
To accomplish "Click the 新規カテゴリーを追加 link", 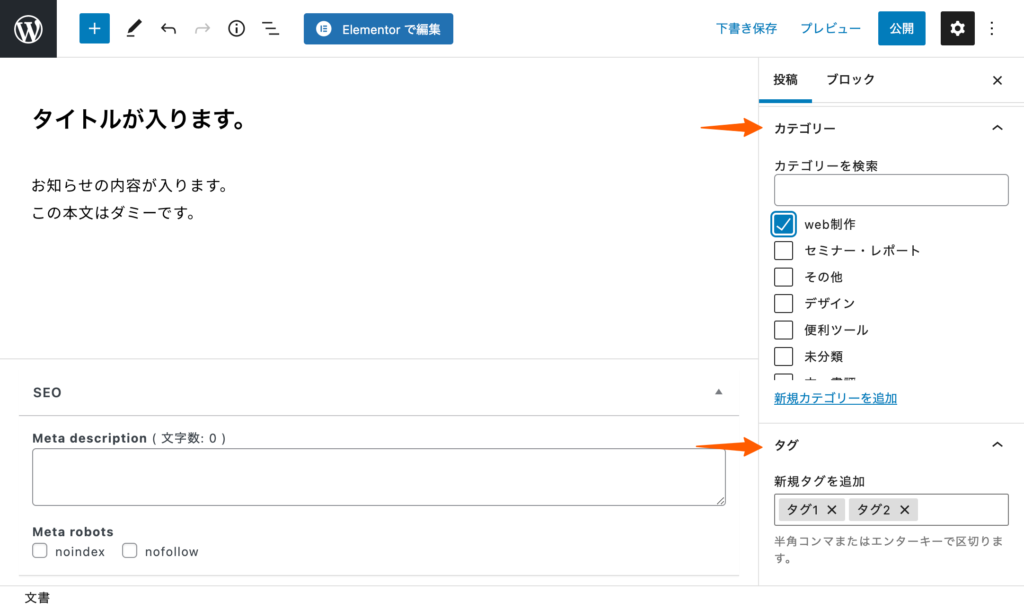I will pos(835,398).
